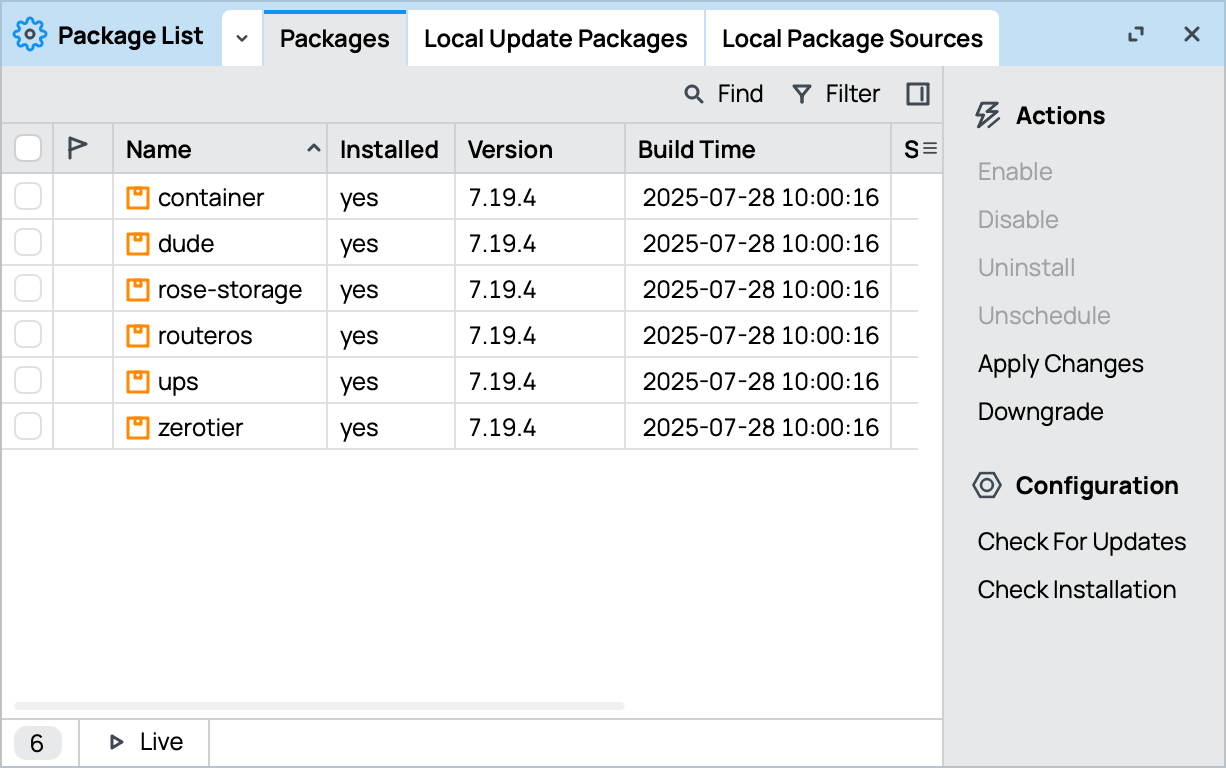Open the Filter funnel tool
This screenshot has width=1226, height=768.
tap(801, 94)
